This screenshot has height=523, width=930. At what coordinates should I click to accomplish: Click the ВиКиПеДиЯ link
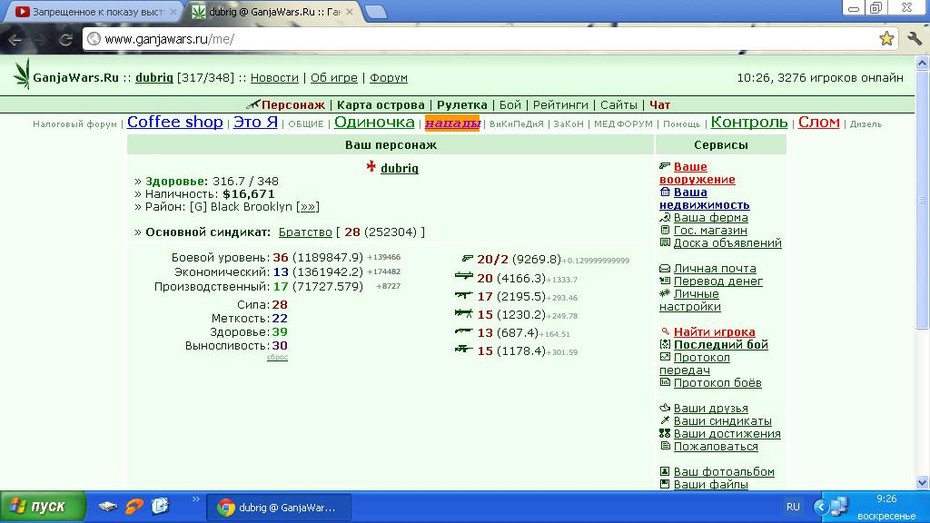(517, 124)
